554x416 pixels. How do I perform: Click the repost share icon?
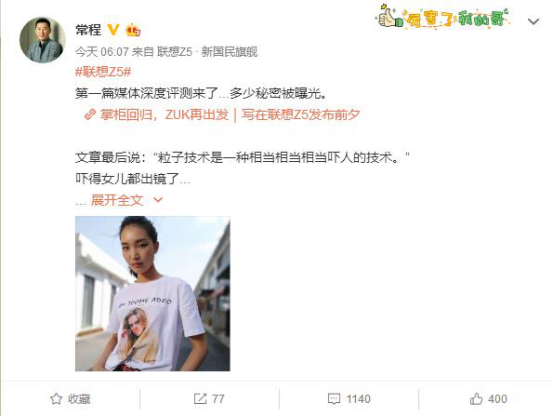(200, 399)
